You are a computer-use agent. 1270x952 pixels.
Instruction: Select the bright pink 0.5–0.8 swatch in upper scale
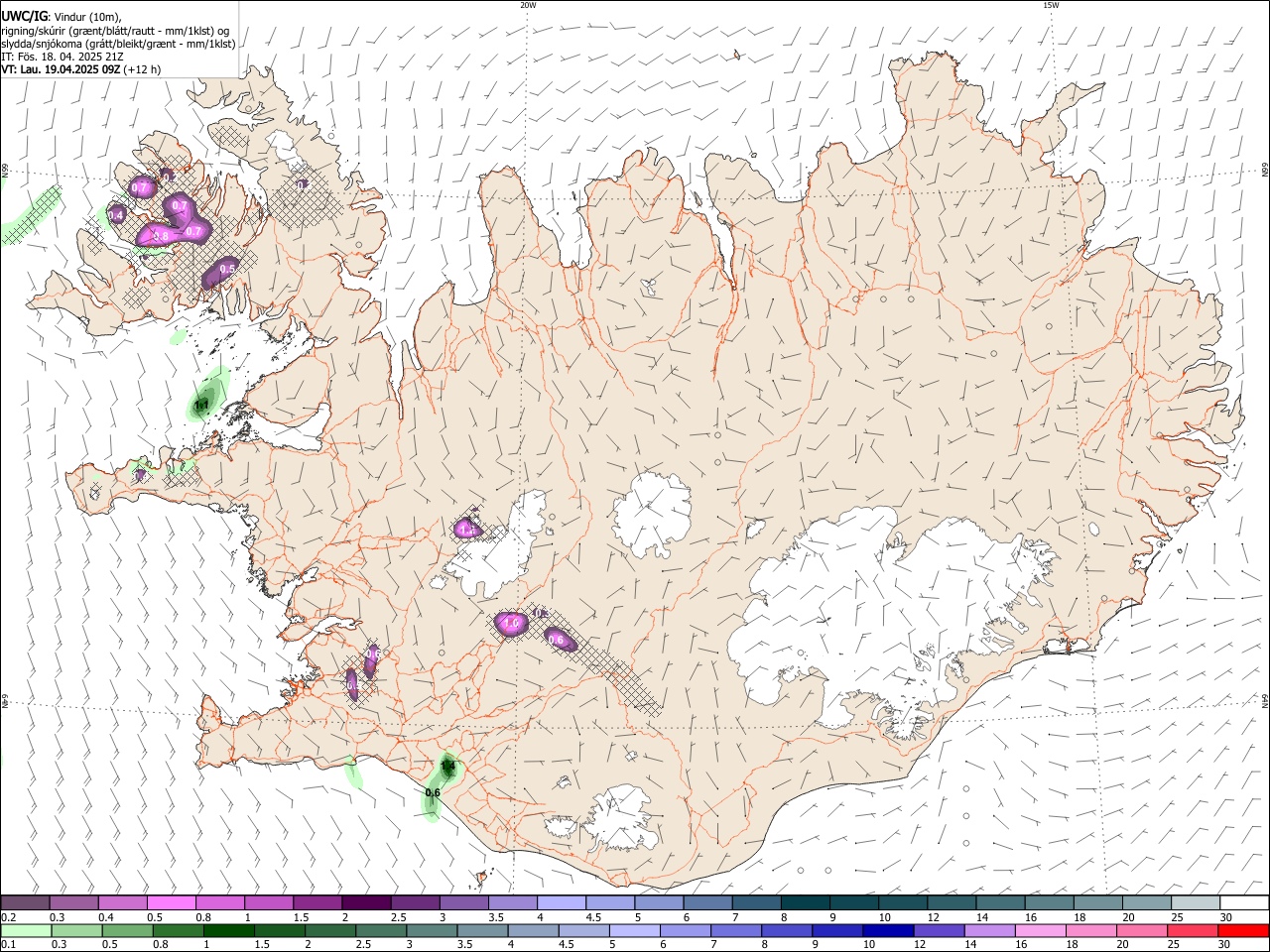(171, 903)
